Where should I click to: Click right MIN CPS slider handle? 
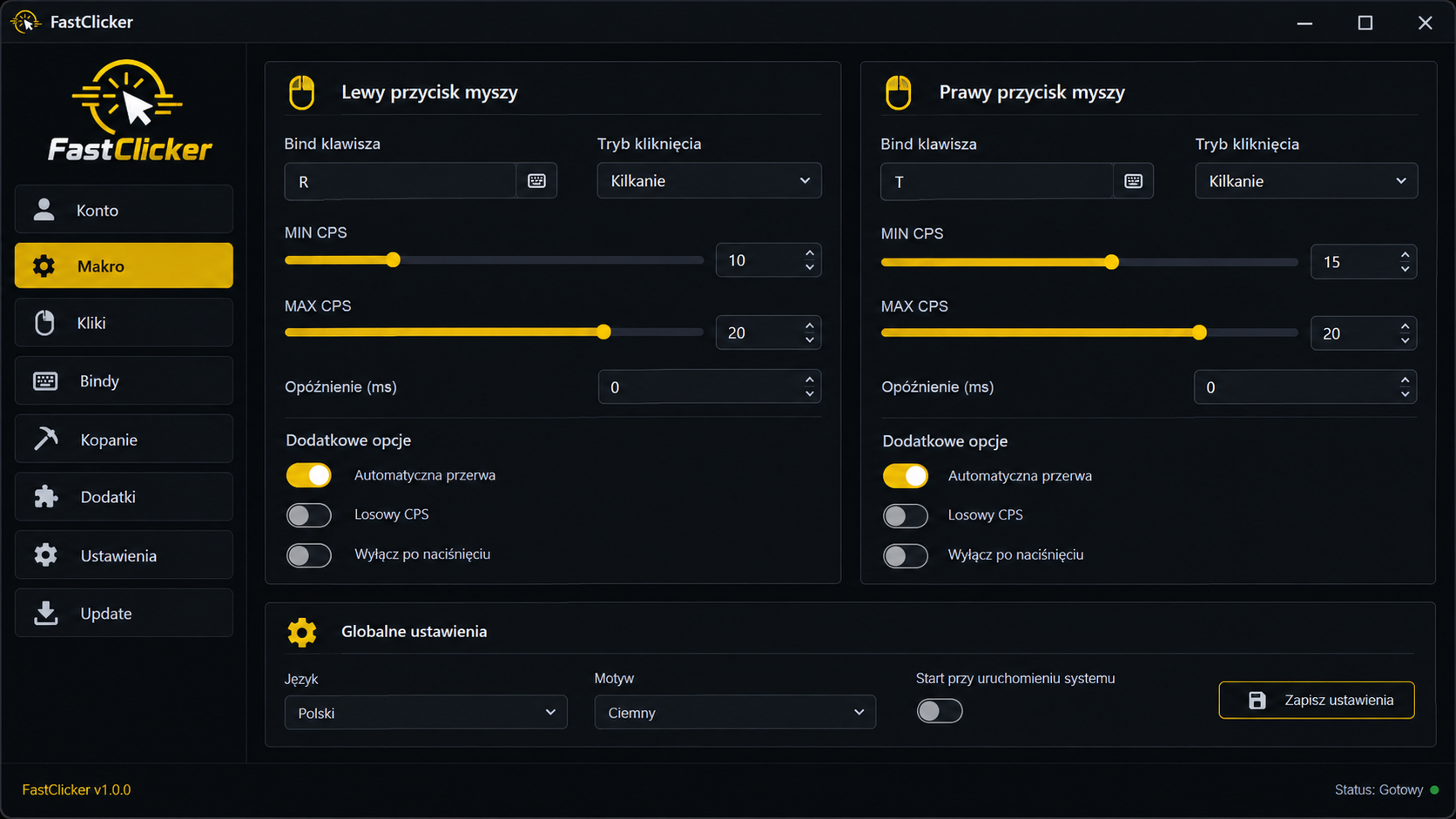pyautogui.click(x=1111, y=262)
